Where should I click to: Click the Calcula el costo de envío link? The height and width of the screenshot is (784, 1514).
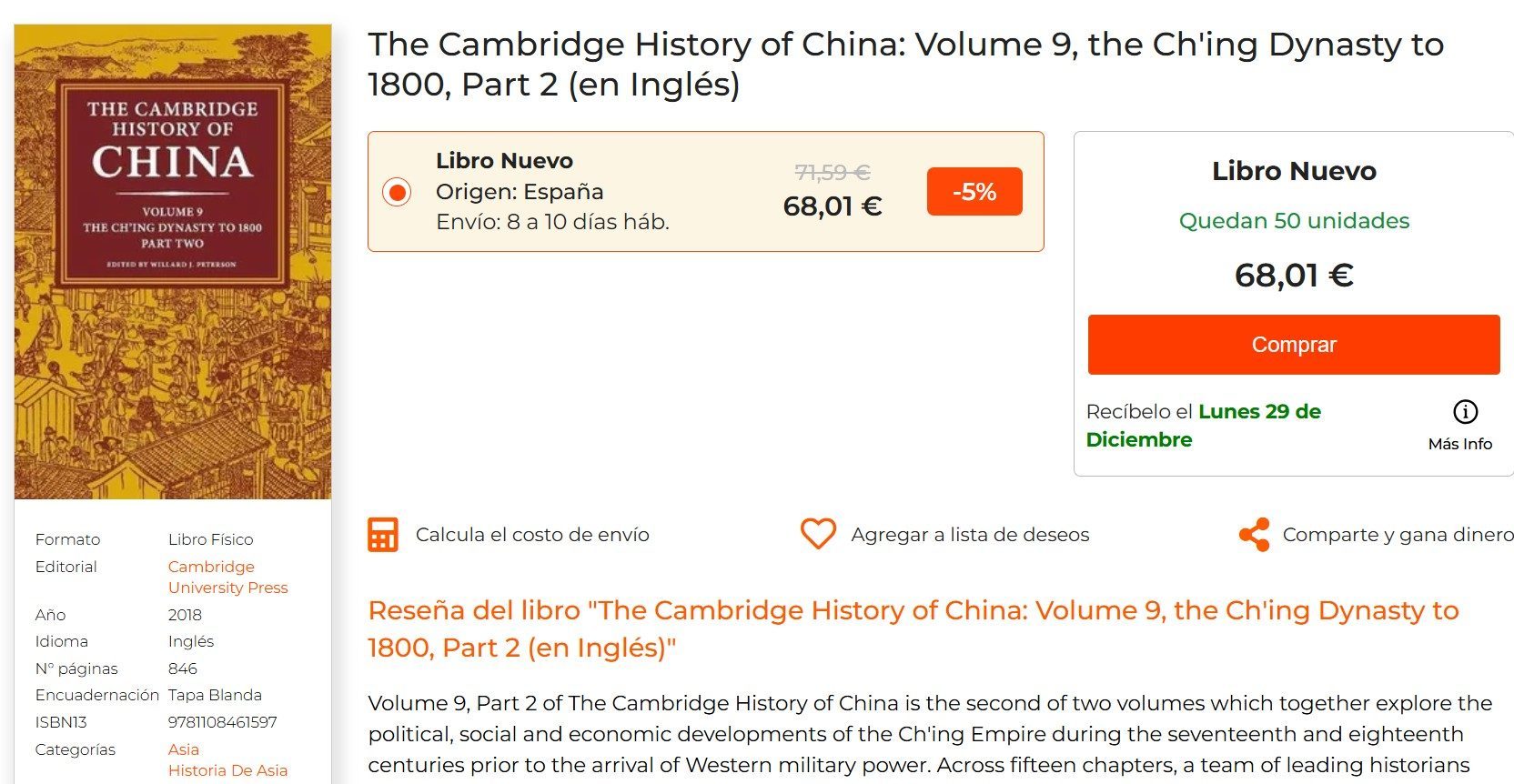(532, 535)
